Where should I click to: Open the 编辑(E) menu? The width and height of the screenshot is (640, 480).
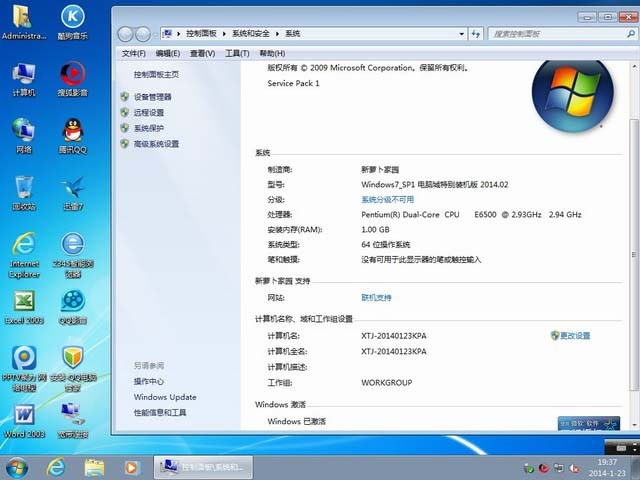click(168, 53)
